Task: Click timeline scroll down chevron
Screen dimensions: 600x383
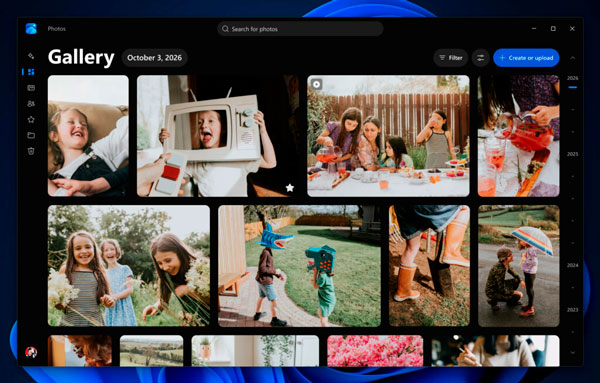Action: coord(572,352)
